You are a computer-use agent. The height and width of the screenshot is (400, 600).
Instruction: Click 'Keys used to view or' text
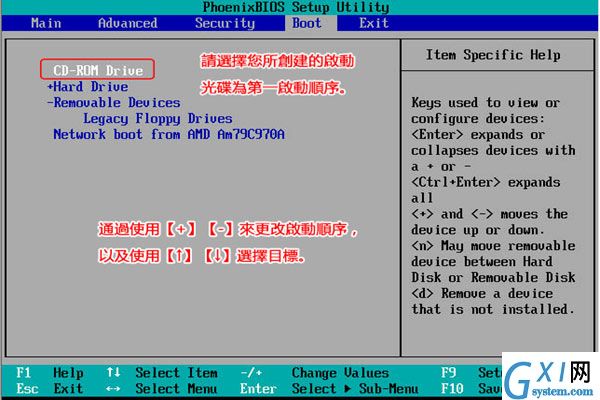pyautogui.click(x=486, y=103)
